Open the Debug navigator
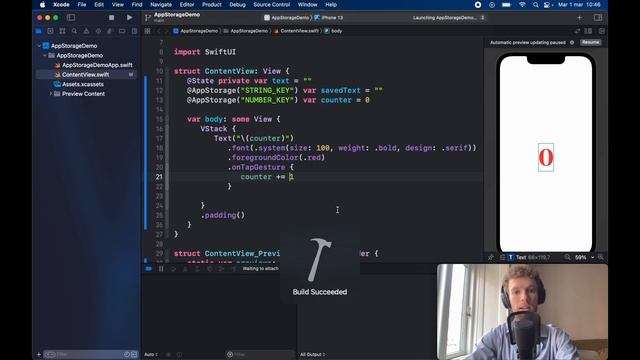 (x=110, y=31)
